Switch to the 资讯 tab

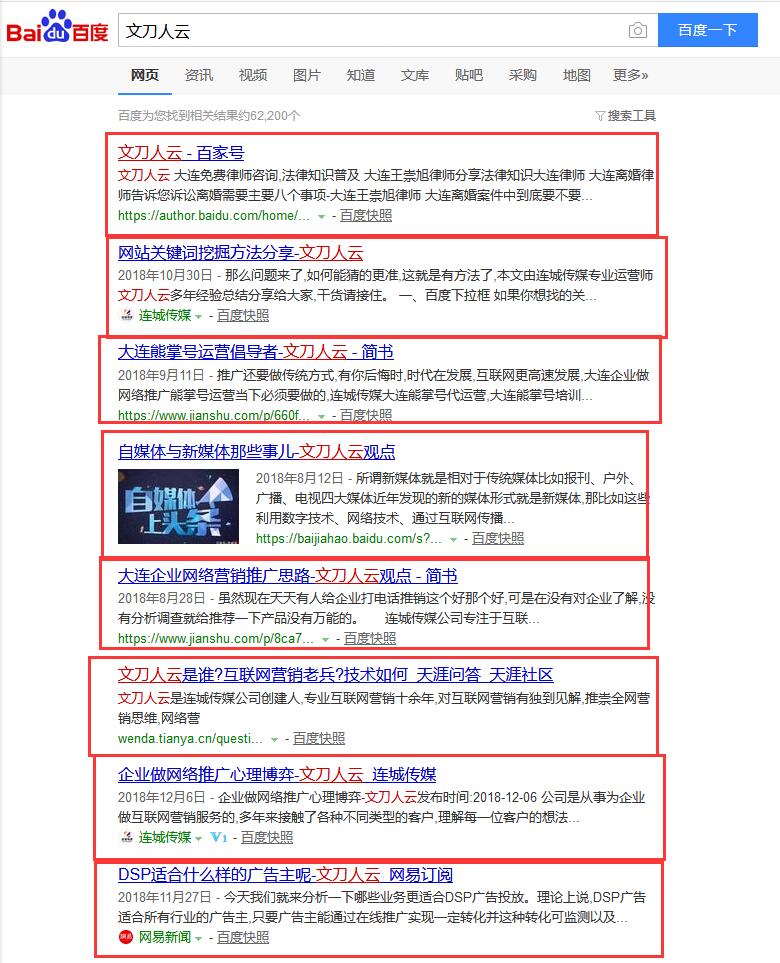(199, 76)
